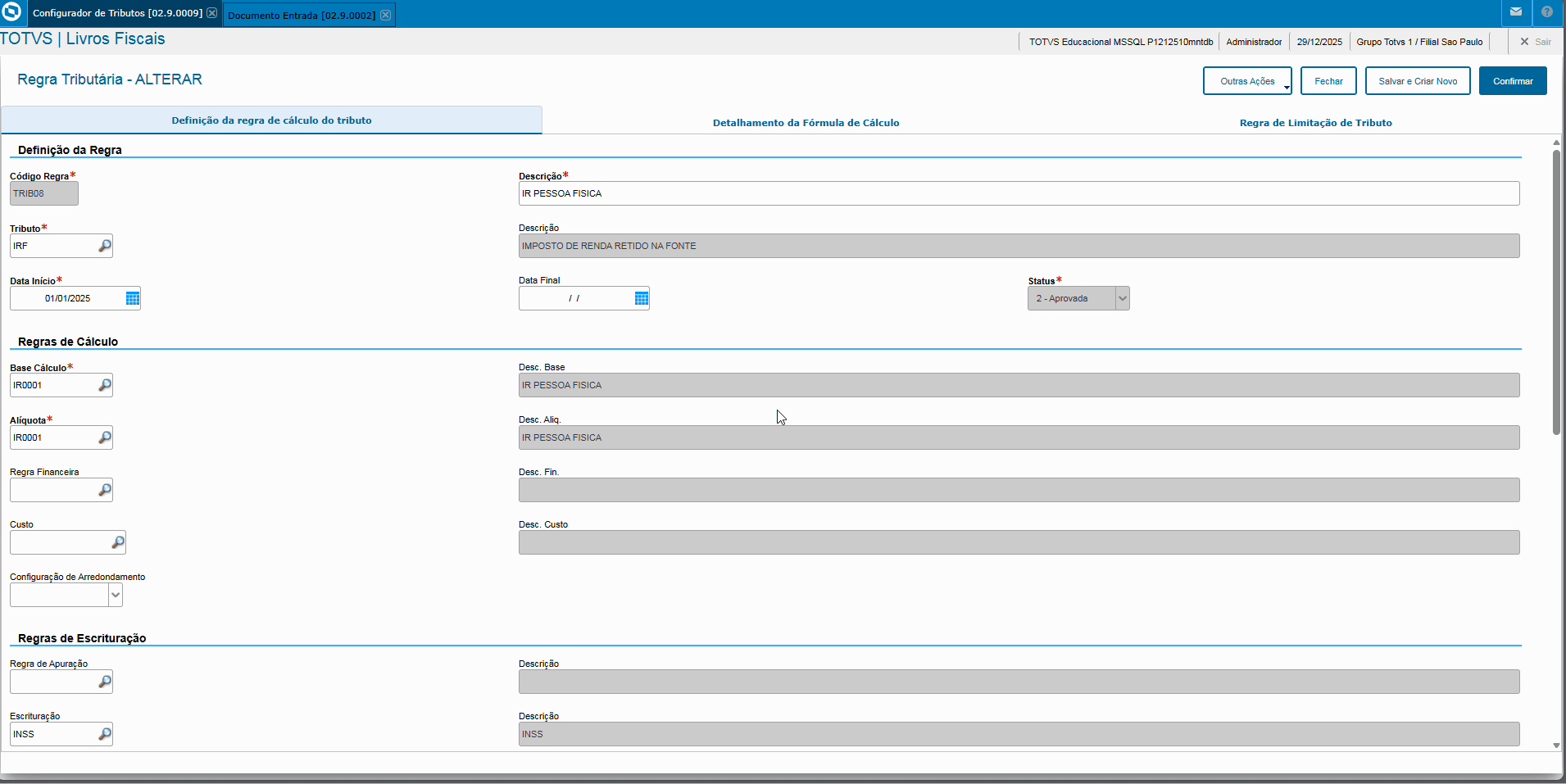Open lookup for the Escrituração field
The width and height of the screenshot is (1566, 784).
(x=105, y=734)
